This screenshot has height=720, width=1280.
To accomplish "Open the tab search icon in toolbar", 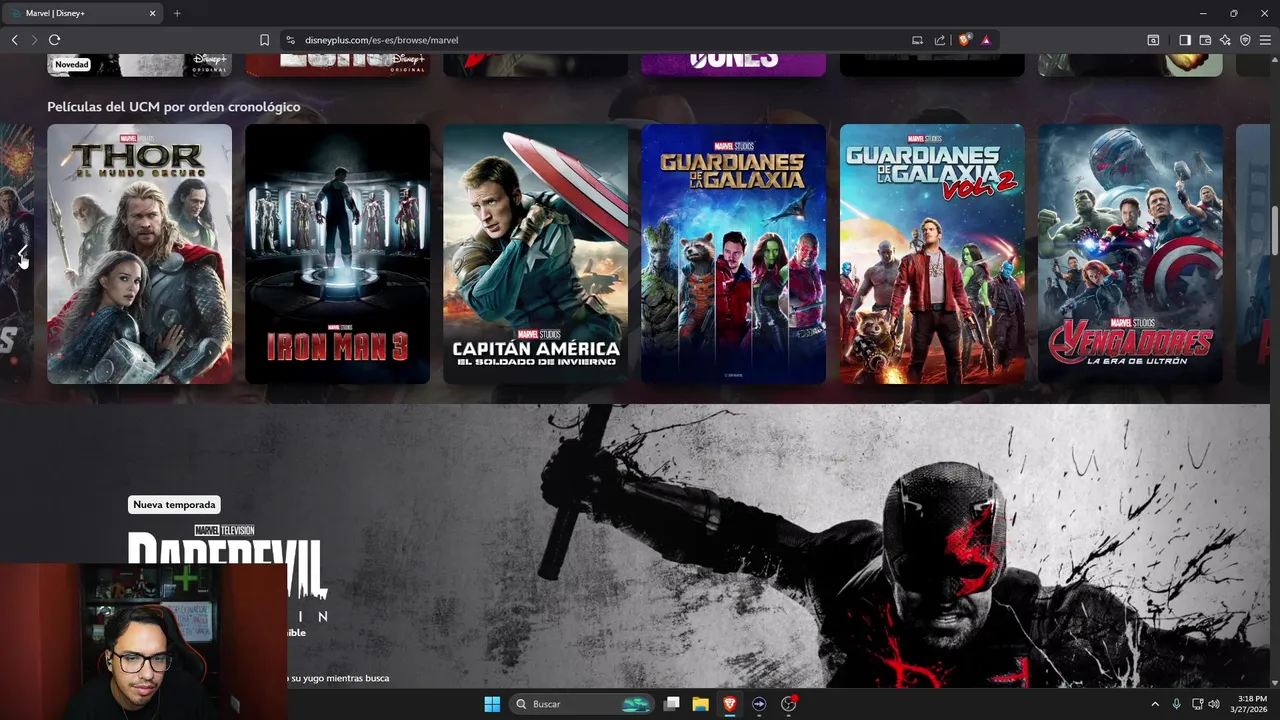I will tap(1153, 40).
